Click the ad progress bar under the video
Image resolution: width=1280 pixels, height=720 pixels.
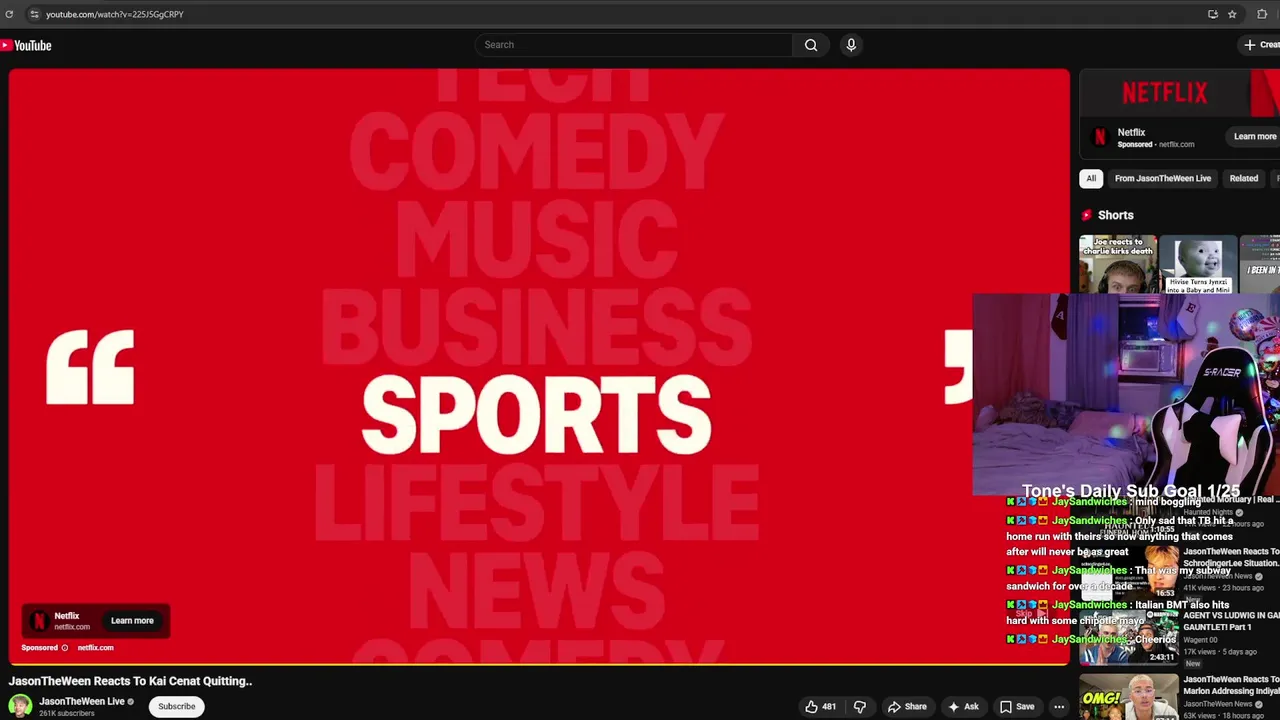[x=539, y=664]
